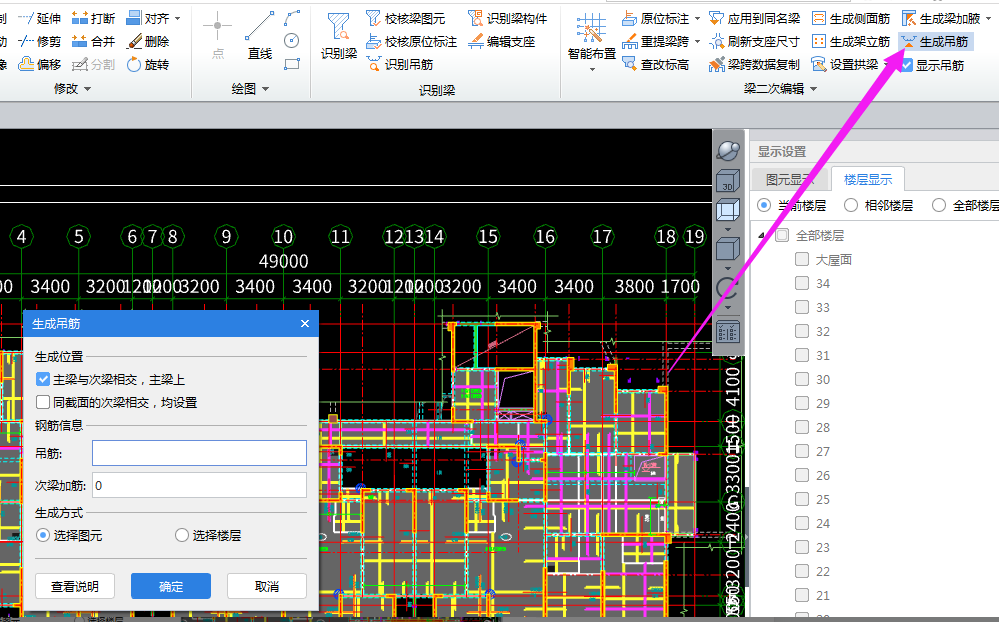The width and height of the screenshot is (999, 622).
Task: Switch to 楼层显示 tab
Action: [x=868, y=180]
